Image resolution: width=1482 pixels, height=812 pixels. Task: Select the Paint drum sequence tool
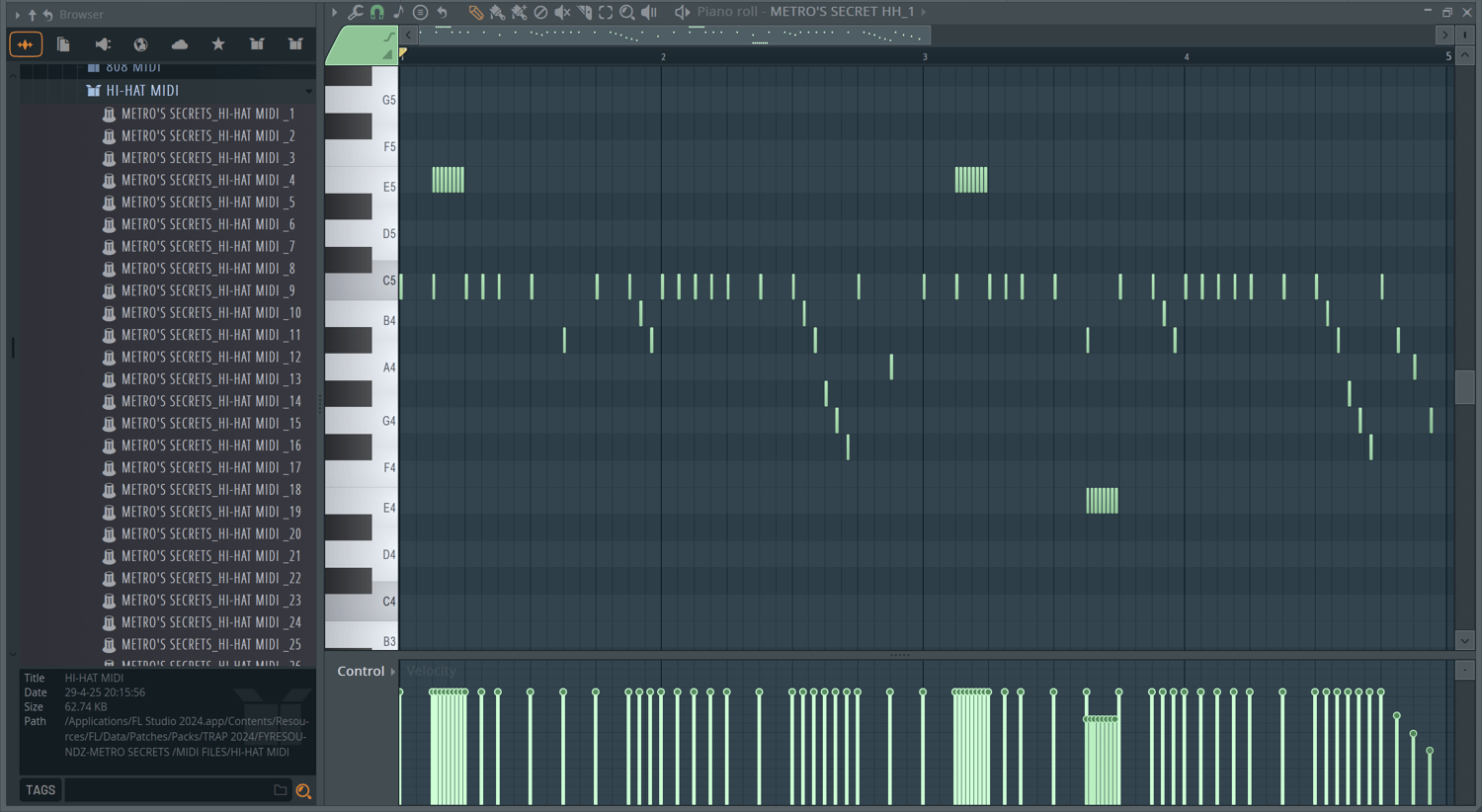click(x=519, y=13)
